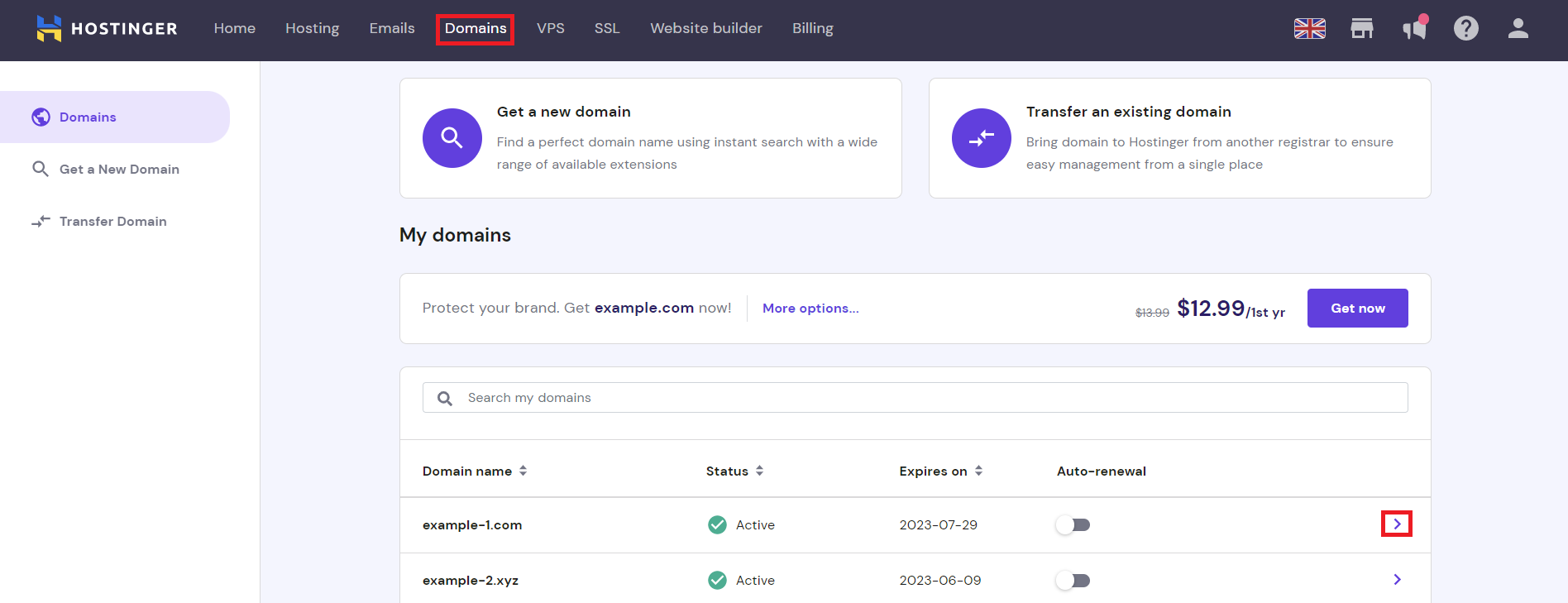Click the 2023-07-29 expiry date
This screenshot has height=603, width=1568.
(x=939, y=524)
